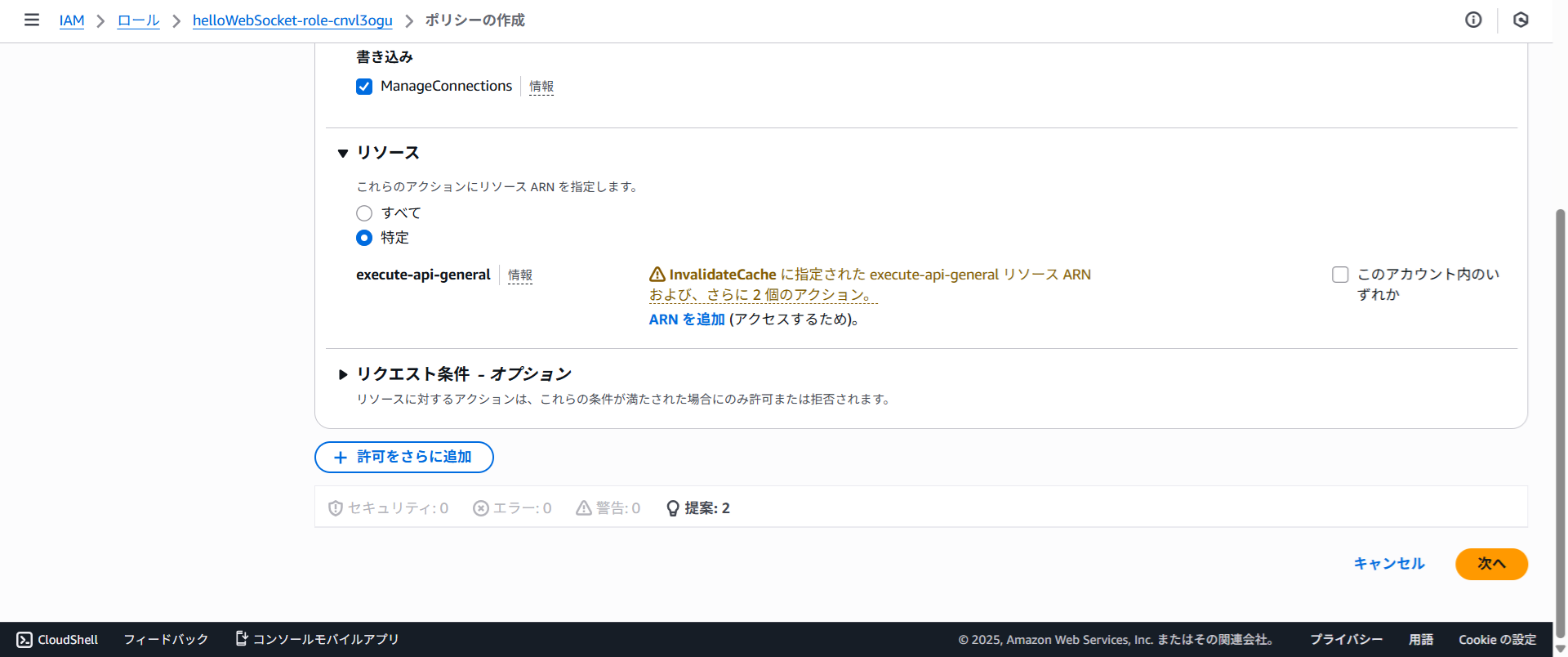Select the 特定 radio option
Screen dimensions: 1568x657
(x=364, y=238)
